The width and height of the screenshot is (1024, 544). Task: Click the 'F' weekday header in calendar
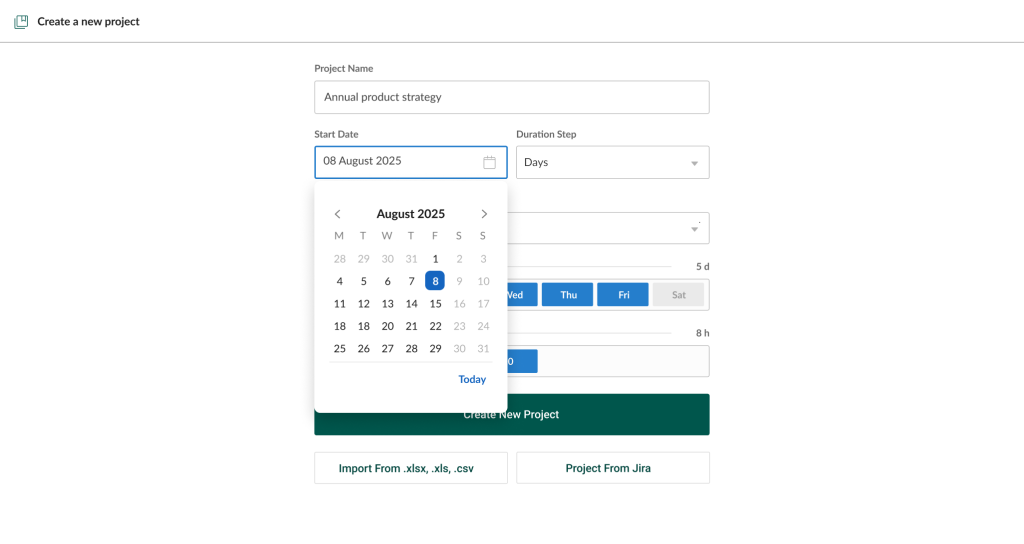tap(435, 236)
